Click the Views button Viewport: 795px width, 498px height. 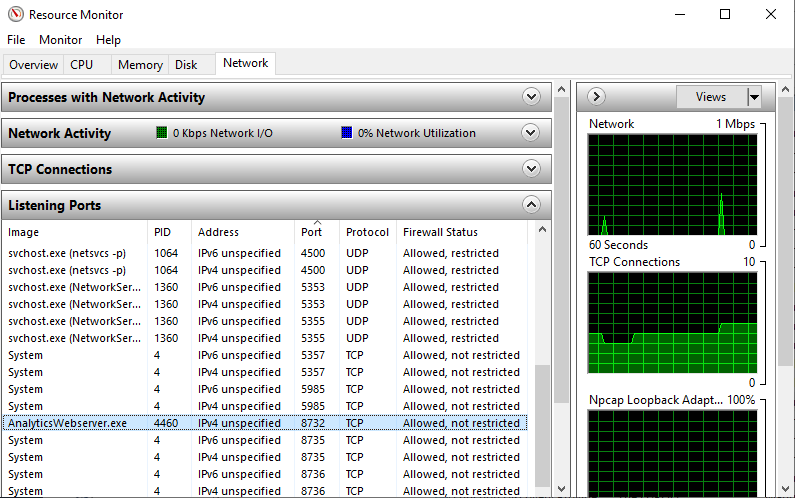(711, 97)
